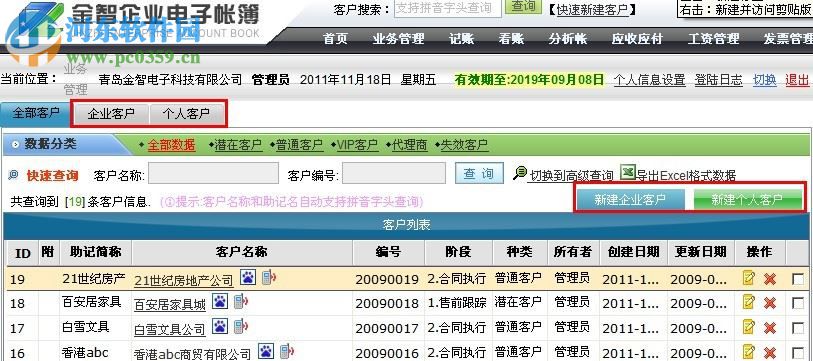Open the 应收应付 menu
This screenshot has height=361, width=813.
click(637, 39)
